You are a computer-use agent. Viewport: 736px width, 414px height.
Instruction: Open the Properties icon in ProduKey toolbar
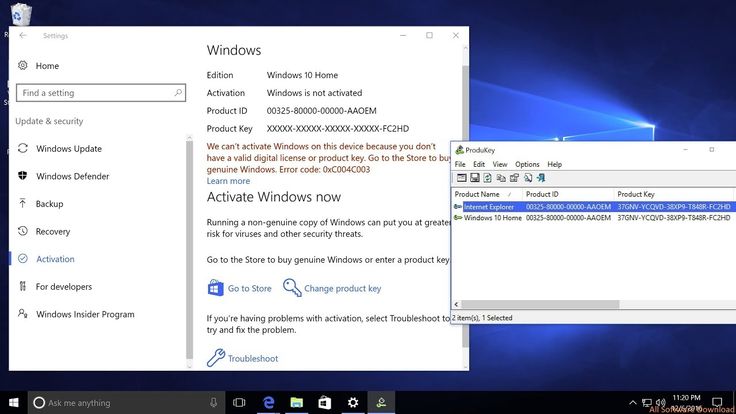click(514, 178)
